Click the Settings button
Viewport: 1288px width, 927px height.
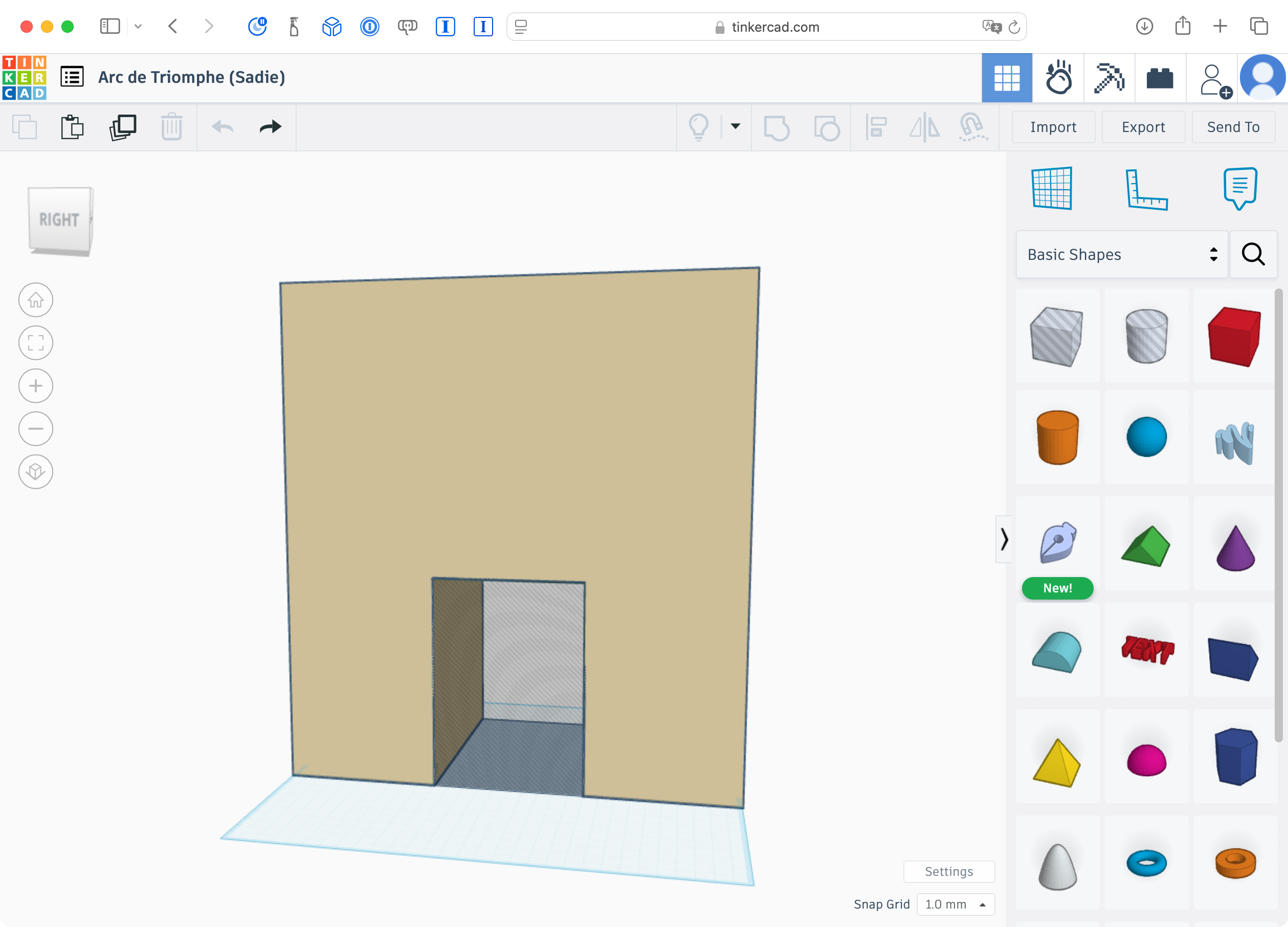(948, 871)
